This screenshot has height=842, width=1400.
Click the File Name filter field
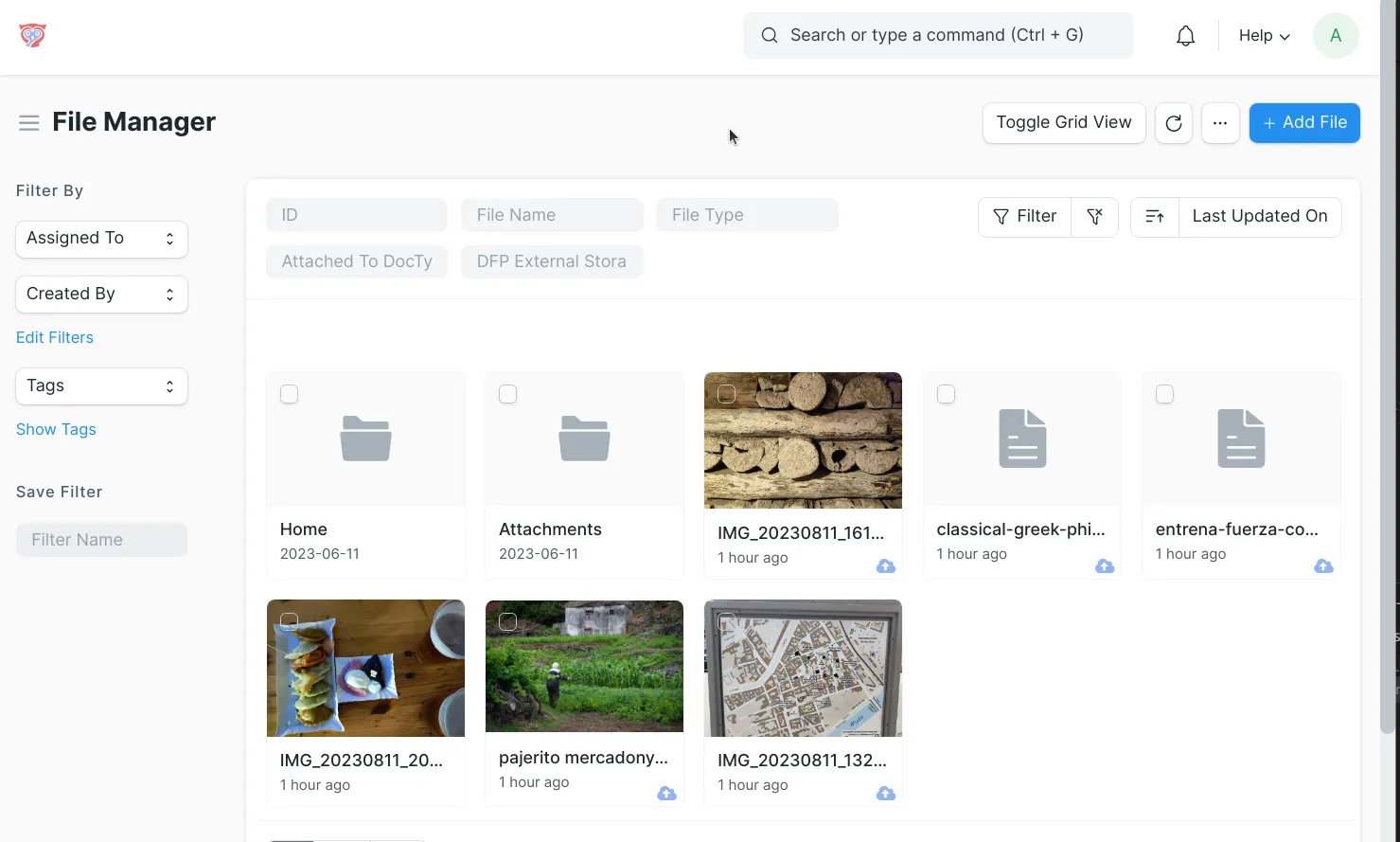(x=552, y=215)
